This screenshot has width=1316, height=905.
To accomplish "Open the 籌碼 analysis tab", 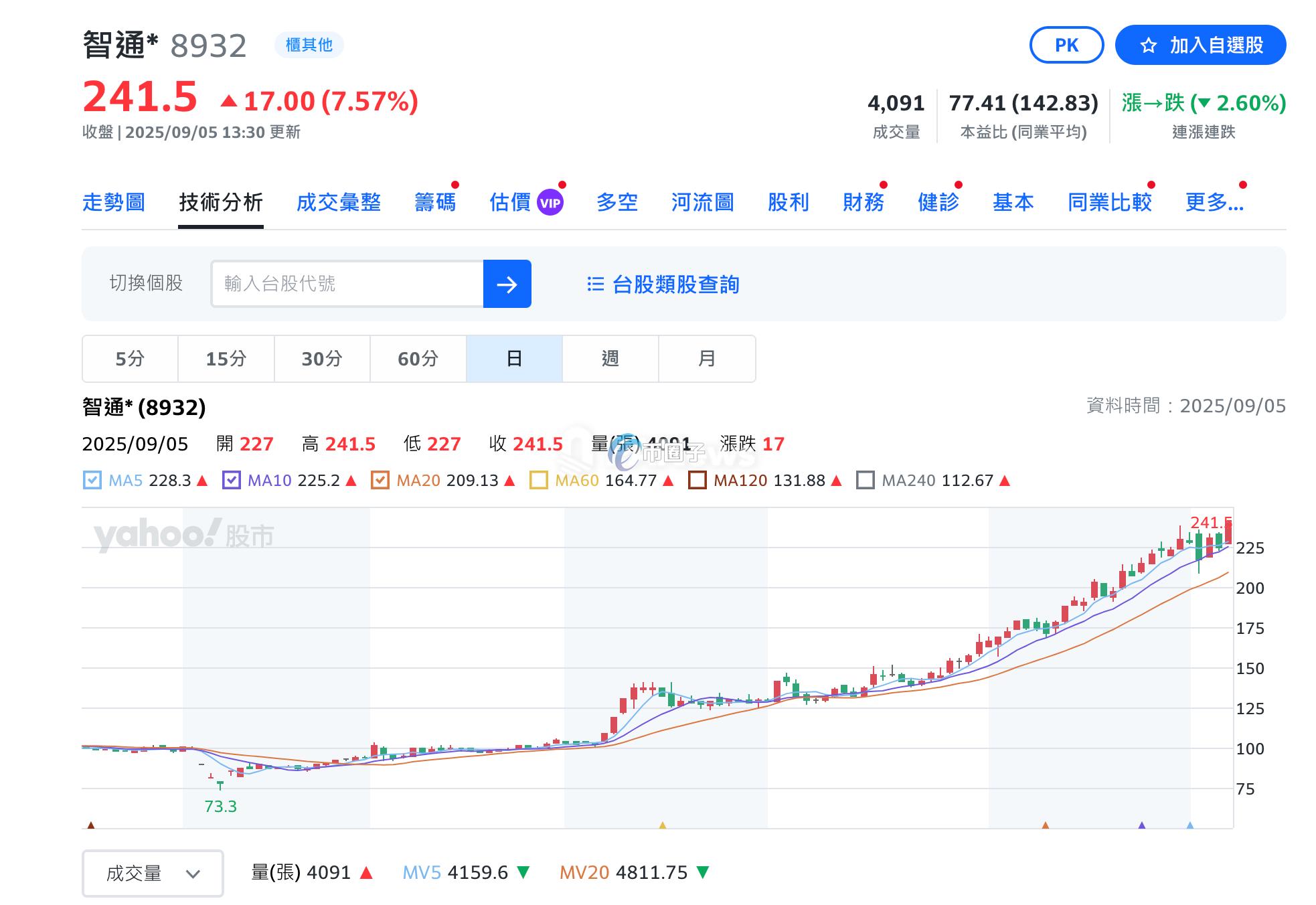I will [435, 201].
